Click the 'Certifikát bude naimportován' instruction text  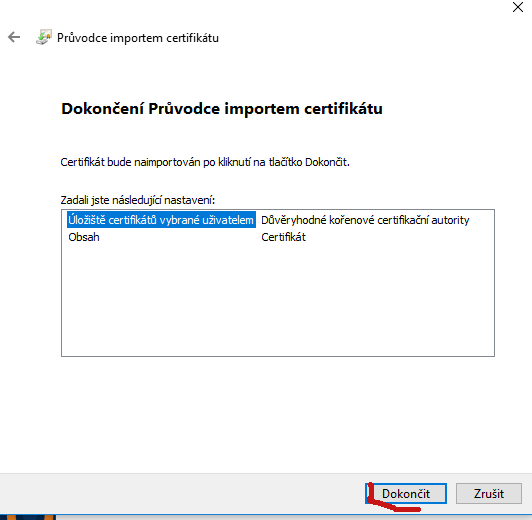point(205,162)
